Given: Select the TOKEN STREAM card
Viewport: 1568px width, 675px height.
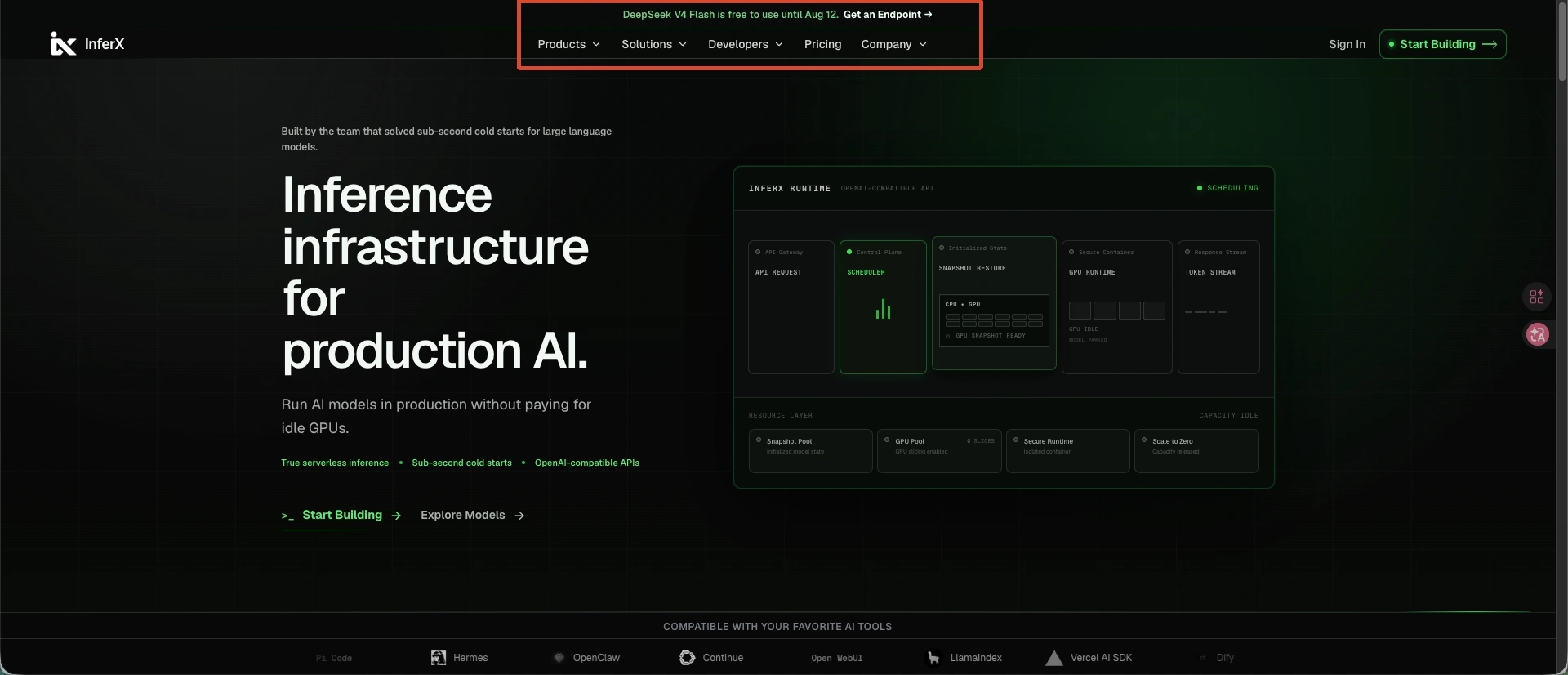Looking at the screenshot, I should [1218, 307].
